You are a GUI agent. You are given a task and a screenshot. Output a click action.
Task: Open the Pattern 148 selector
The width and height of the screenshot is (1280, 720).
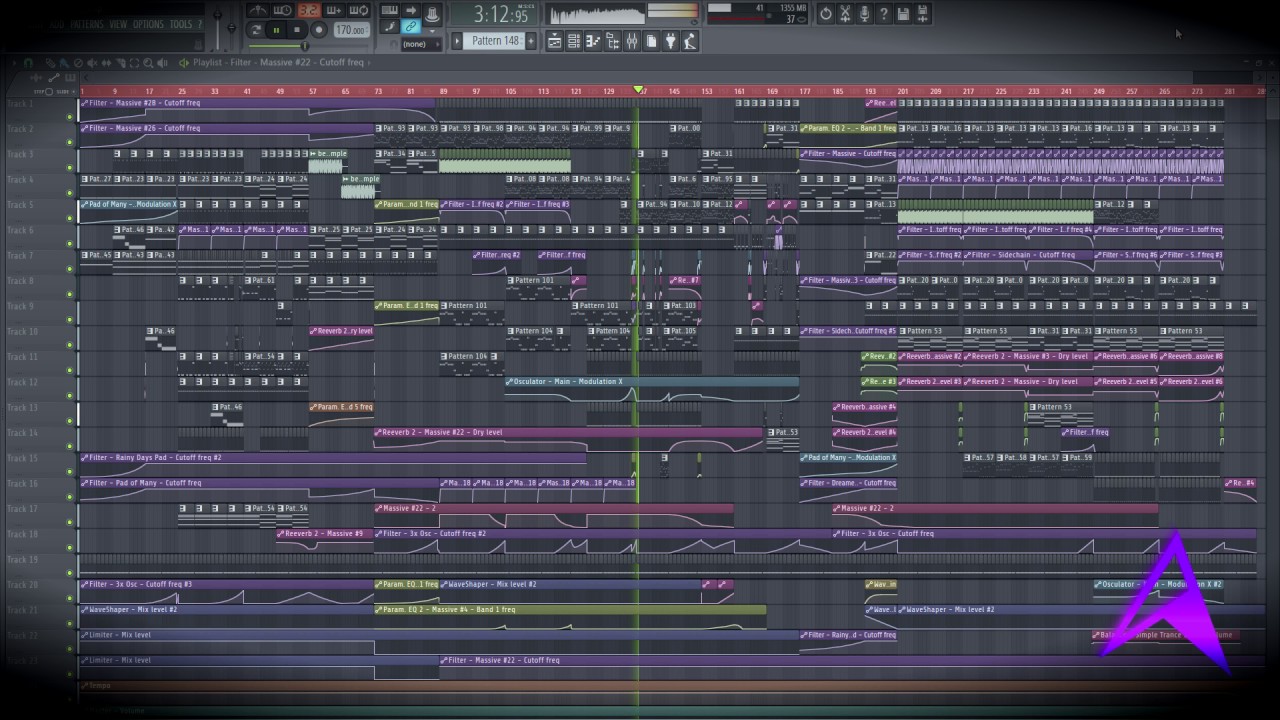click(x=494, y=40)
